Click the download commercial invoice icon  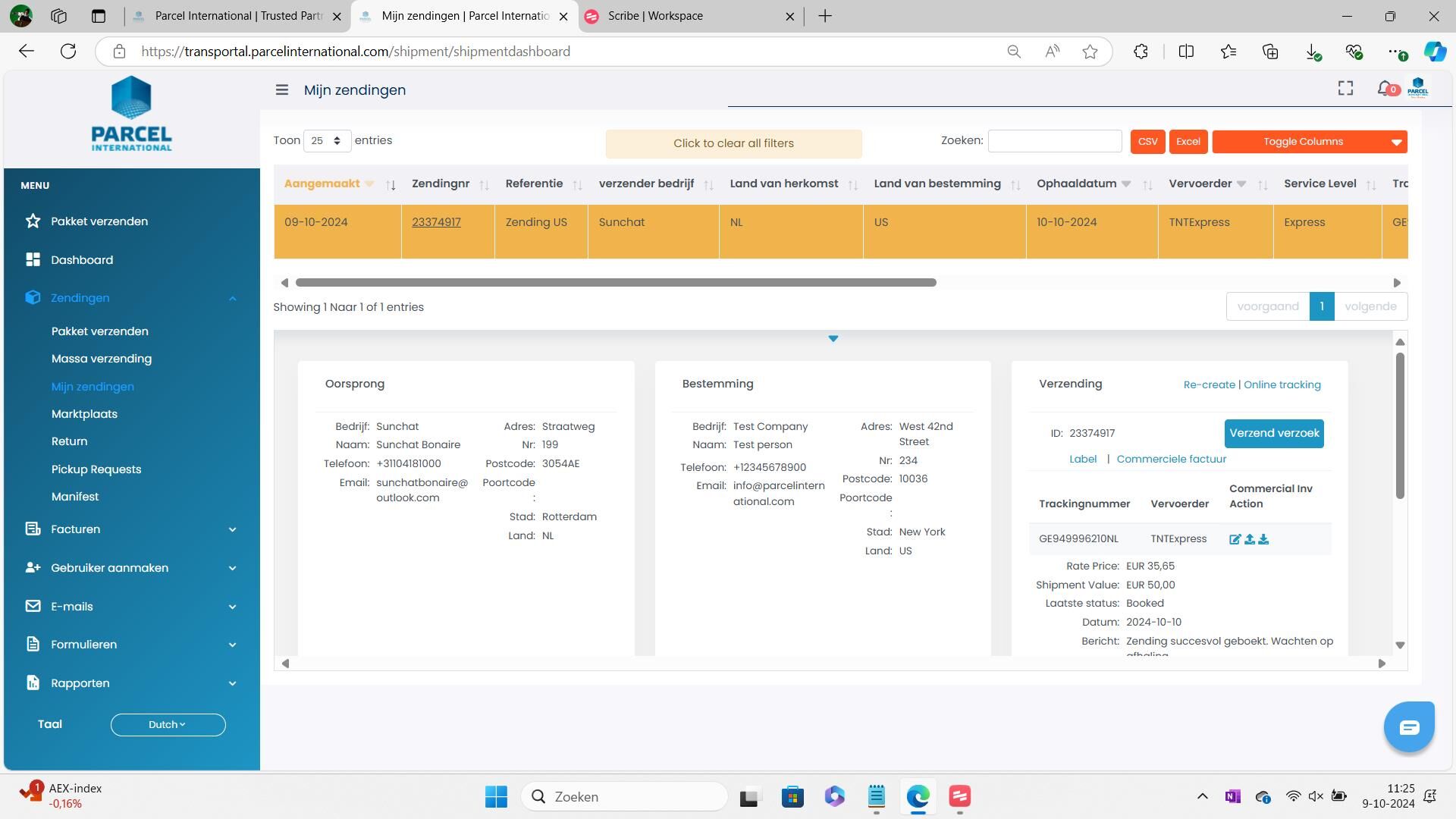point(1263,539)
